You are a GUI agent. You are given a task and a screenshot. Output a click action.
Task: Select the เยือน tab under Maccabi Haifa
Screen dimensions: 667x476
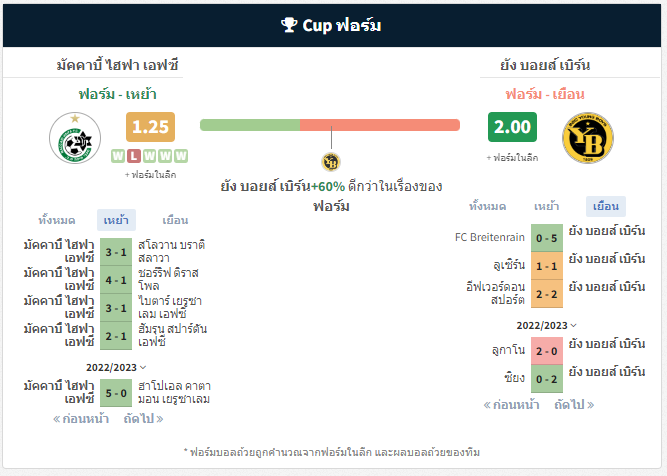(175, 220)
